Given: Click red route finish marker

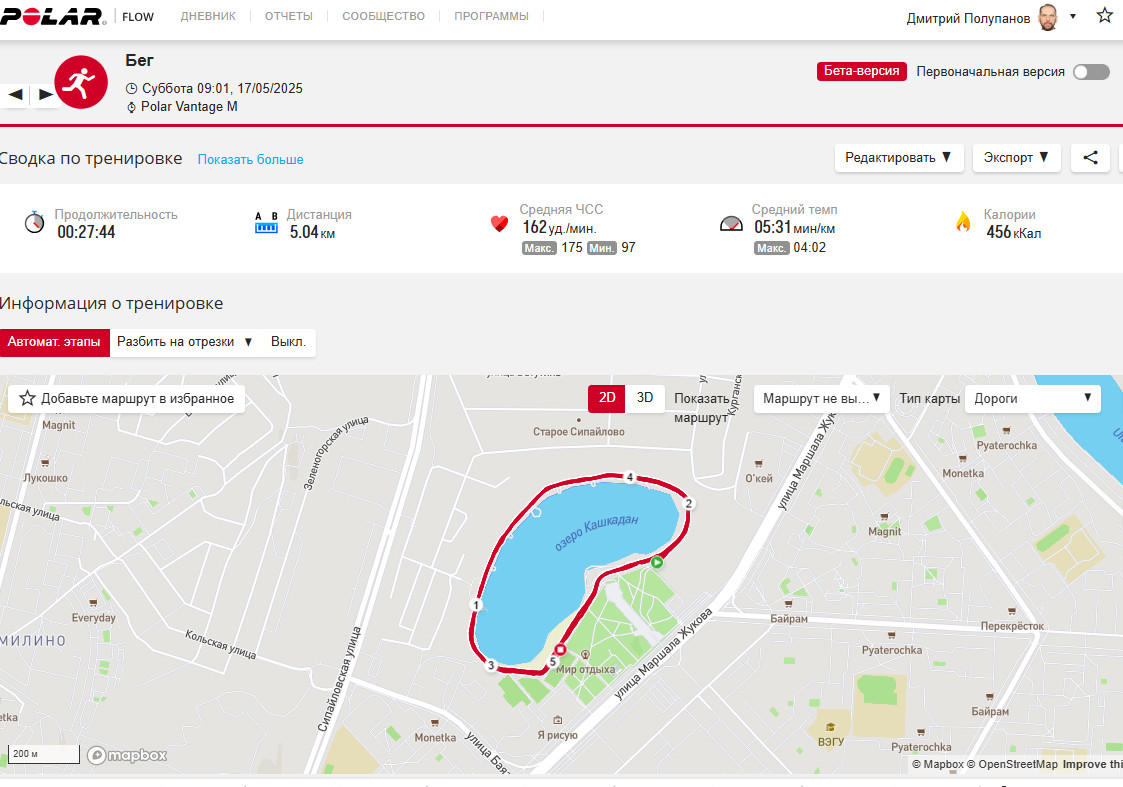Looking at the screenshot, I should point(560,650).
